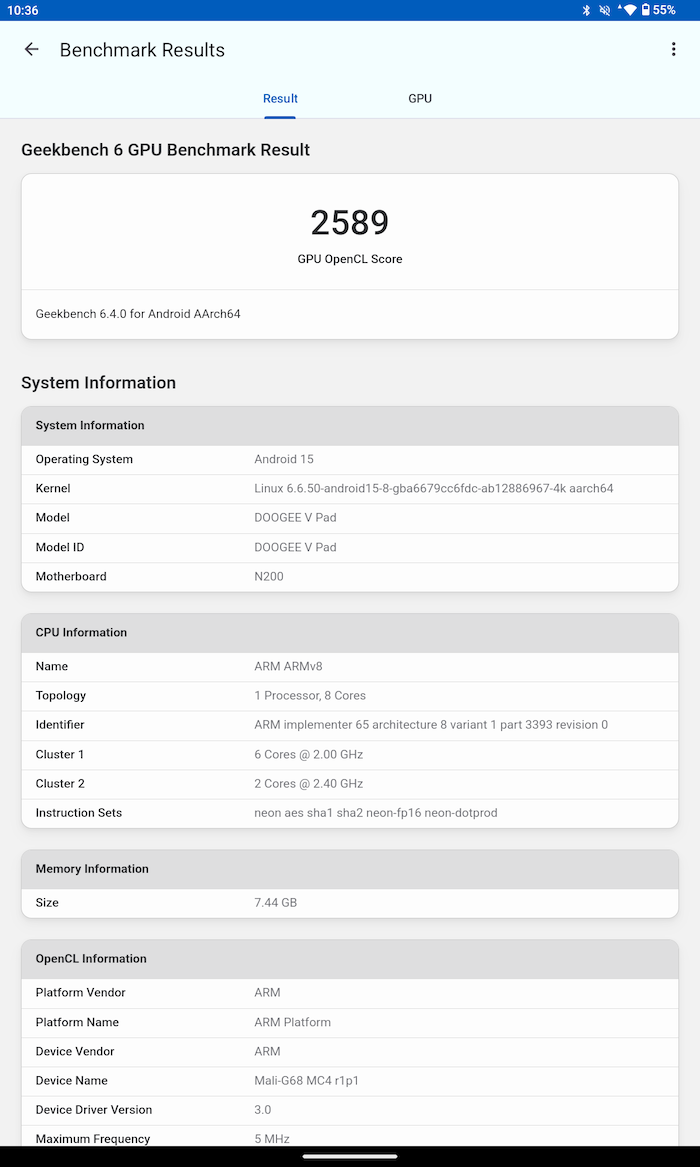Select the 2589 score number
The image size is (700, 1167).
pyautogui.click(x=350, y=223)
